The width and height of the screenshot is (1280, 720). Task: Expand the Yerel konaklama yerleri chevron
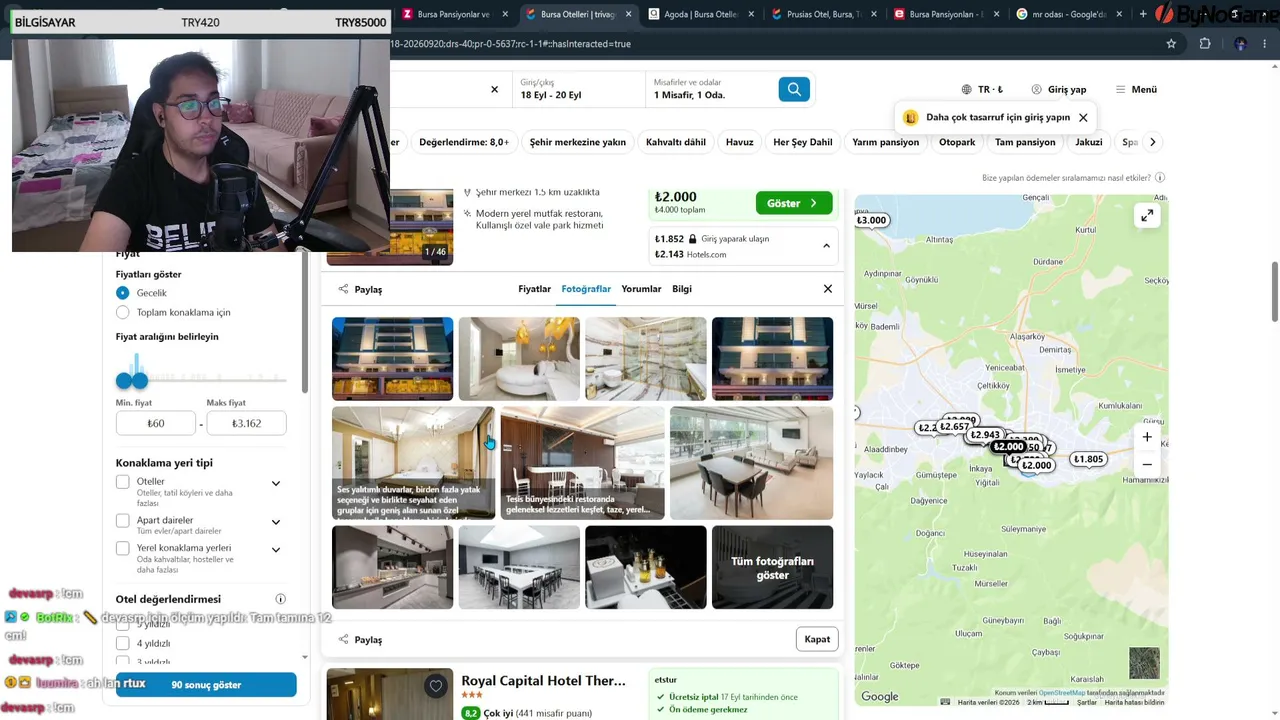[276, 550]
